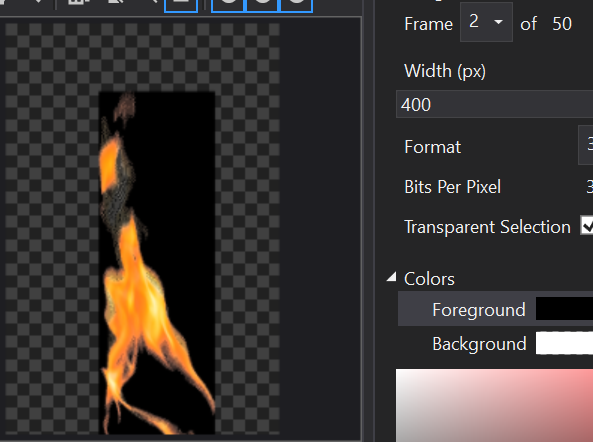Click the flame image on the canvas
593x442 pixels.
tap(157, 263)
